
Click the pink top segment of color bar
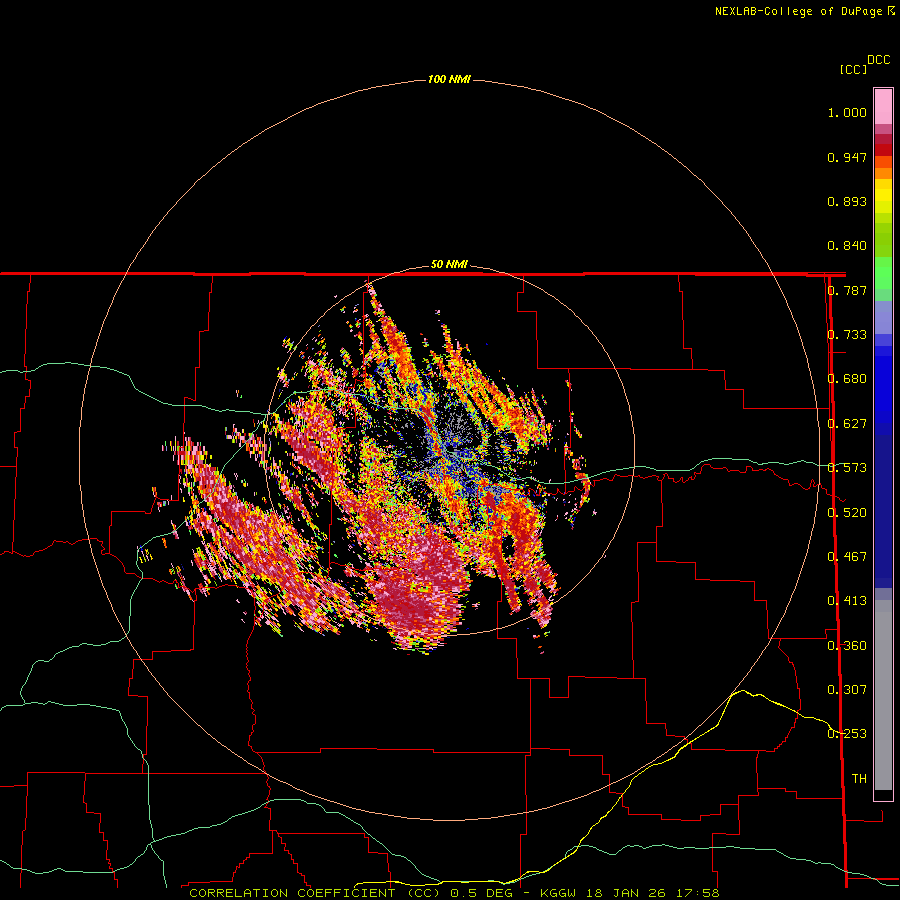click(883, 107)
